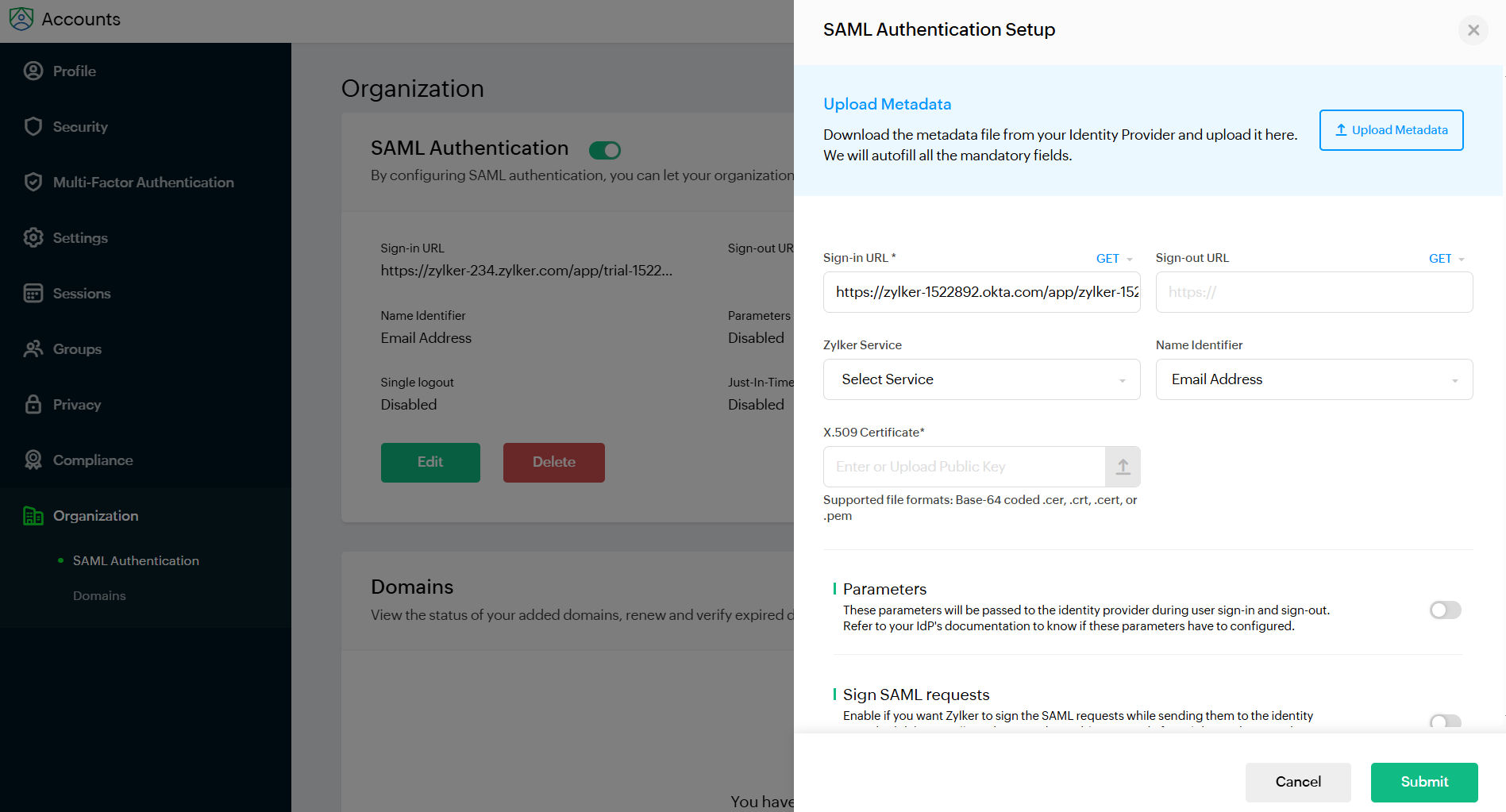Click the Sign-in URL input field

click(x=982, y=292)
